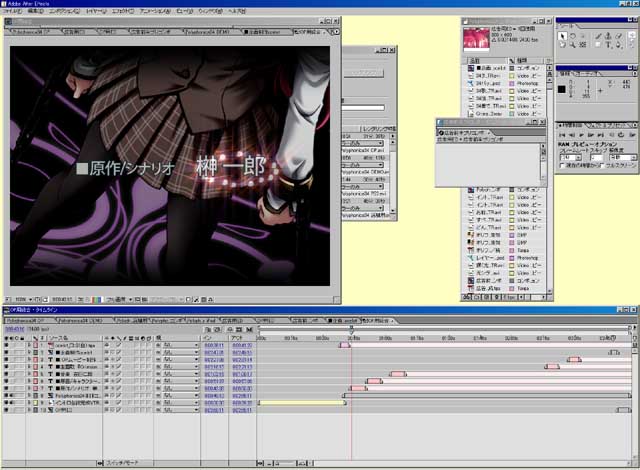Click timeline zoom slider at bottom
This screenshot has width=640, height=470.
(284, 463)
